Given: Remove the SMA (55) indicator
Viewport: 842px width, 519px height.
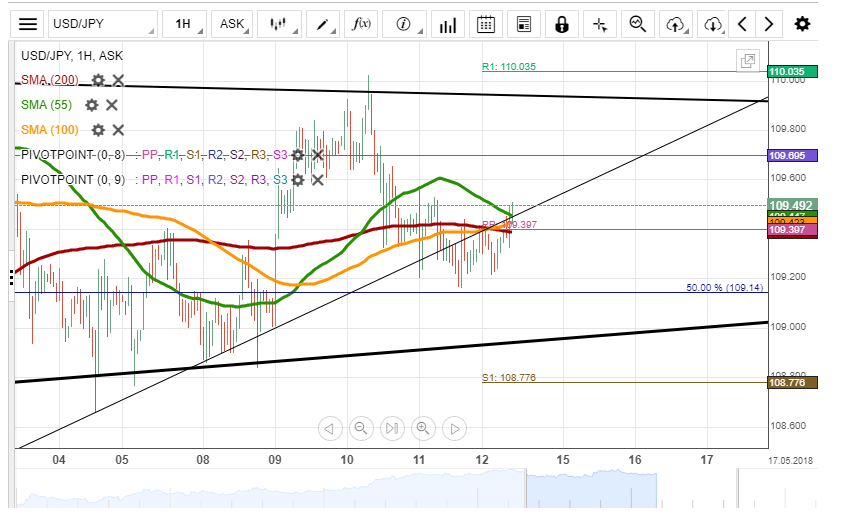Looking at the screenshot, I should click(112, 104).
